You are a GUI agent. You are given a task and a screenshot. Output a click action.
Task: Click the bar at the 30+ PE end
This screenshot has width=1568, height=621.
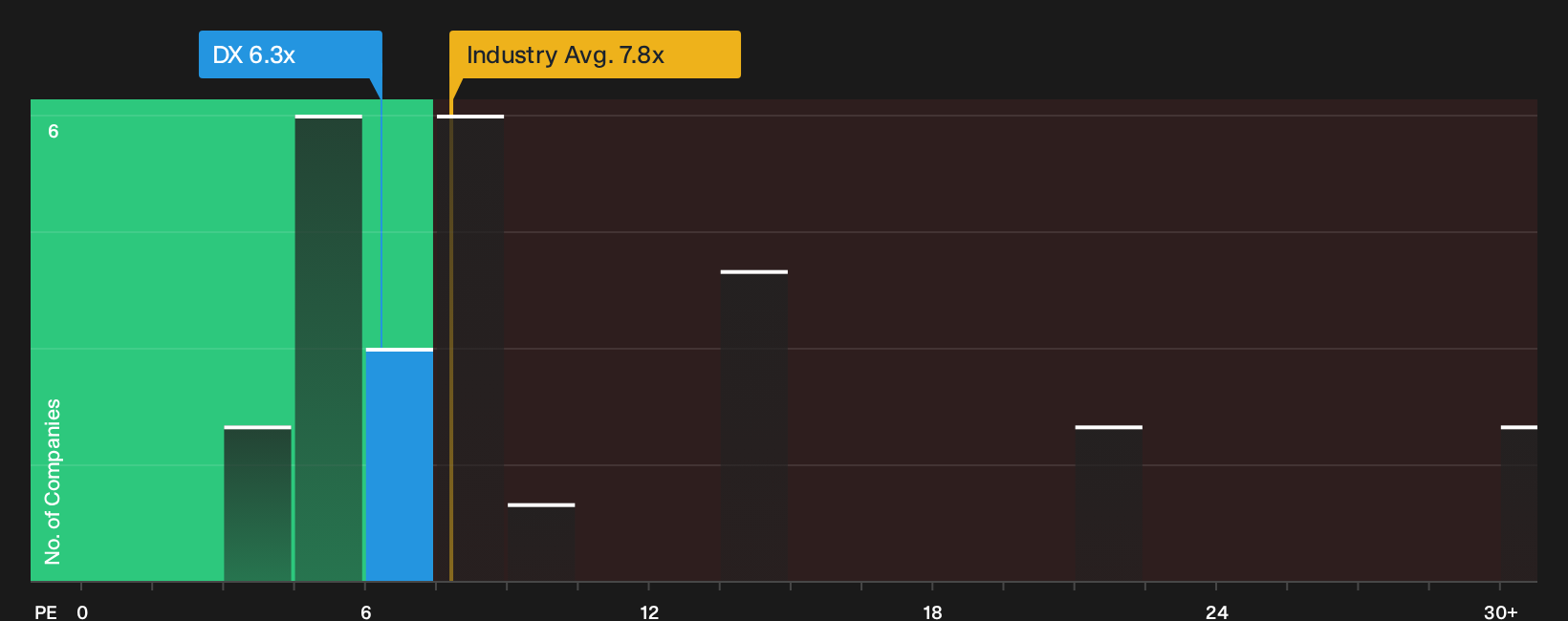pyautogui.click(x=1519, y=503)
